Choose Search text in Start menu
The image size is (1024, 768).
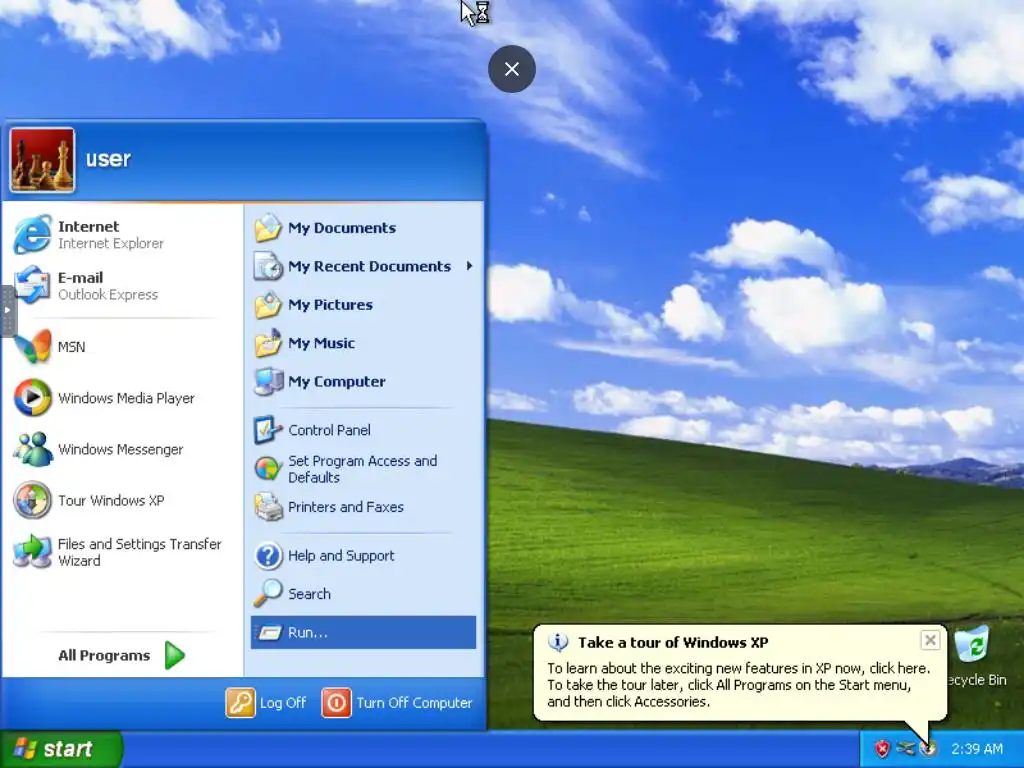(310, 594)
